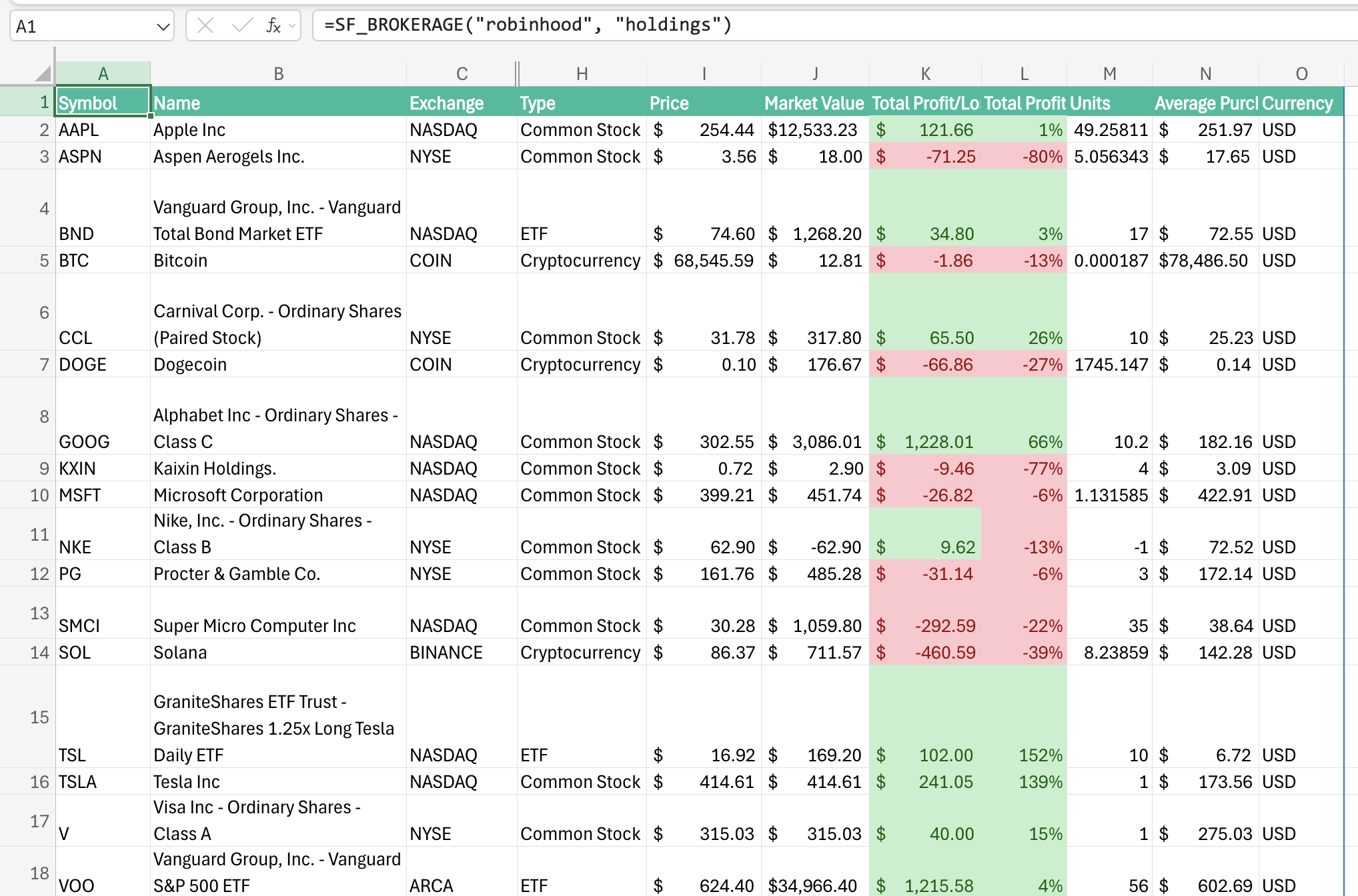1358x896 pixels.
Task: Click the VOO symbol cell in row 18
Action: tap(103, 885)
